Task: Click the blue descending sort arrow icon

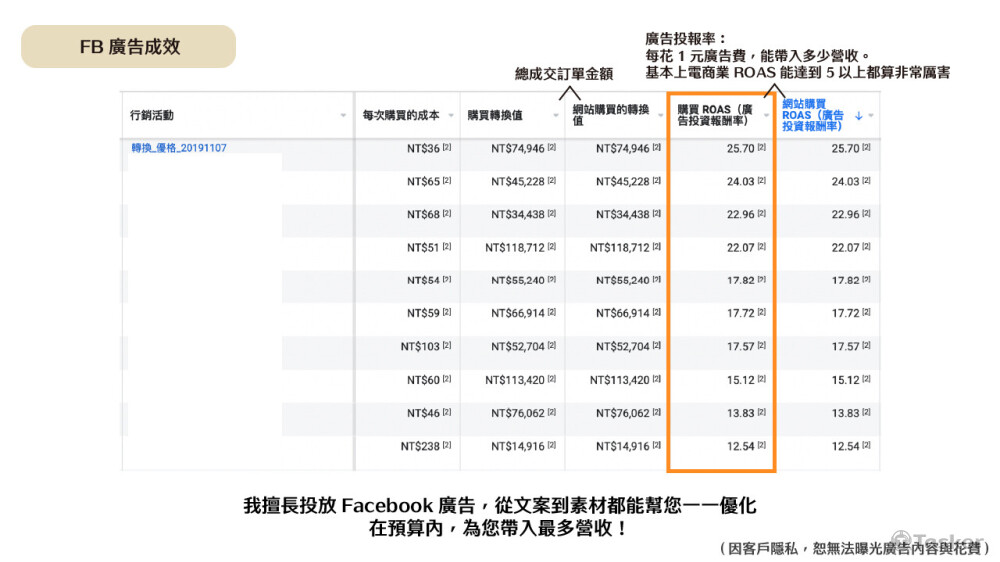Action: tap(858, 115)
